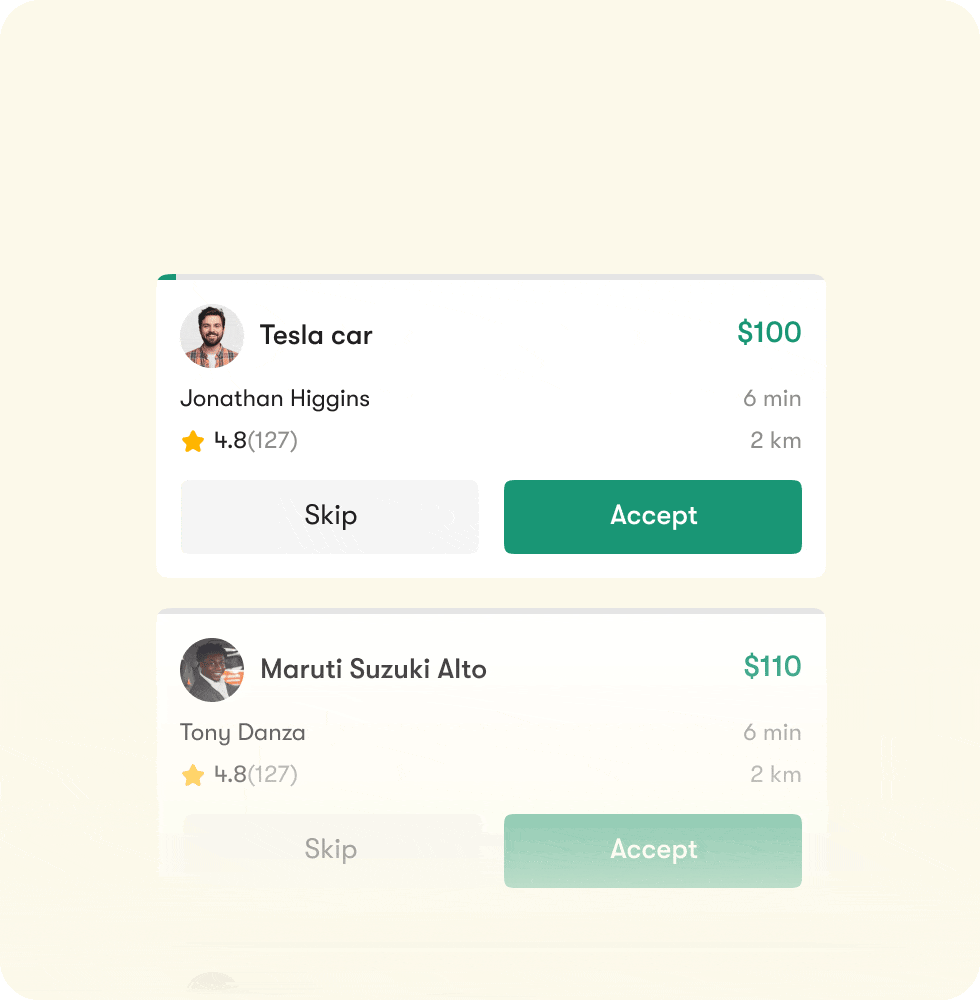Skip the Tesla car ride offer
This screenshot has height=1000, width=980.
tap(329, 516)
